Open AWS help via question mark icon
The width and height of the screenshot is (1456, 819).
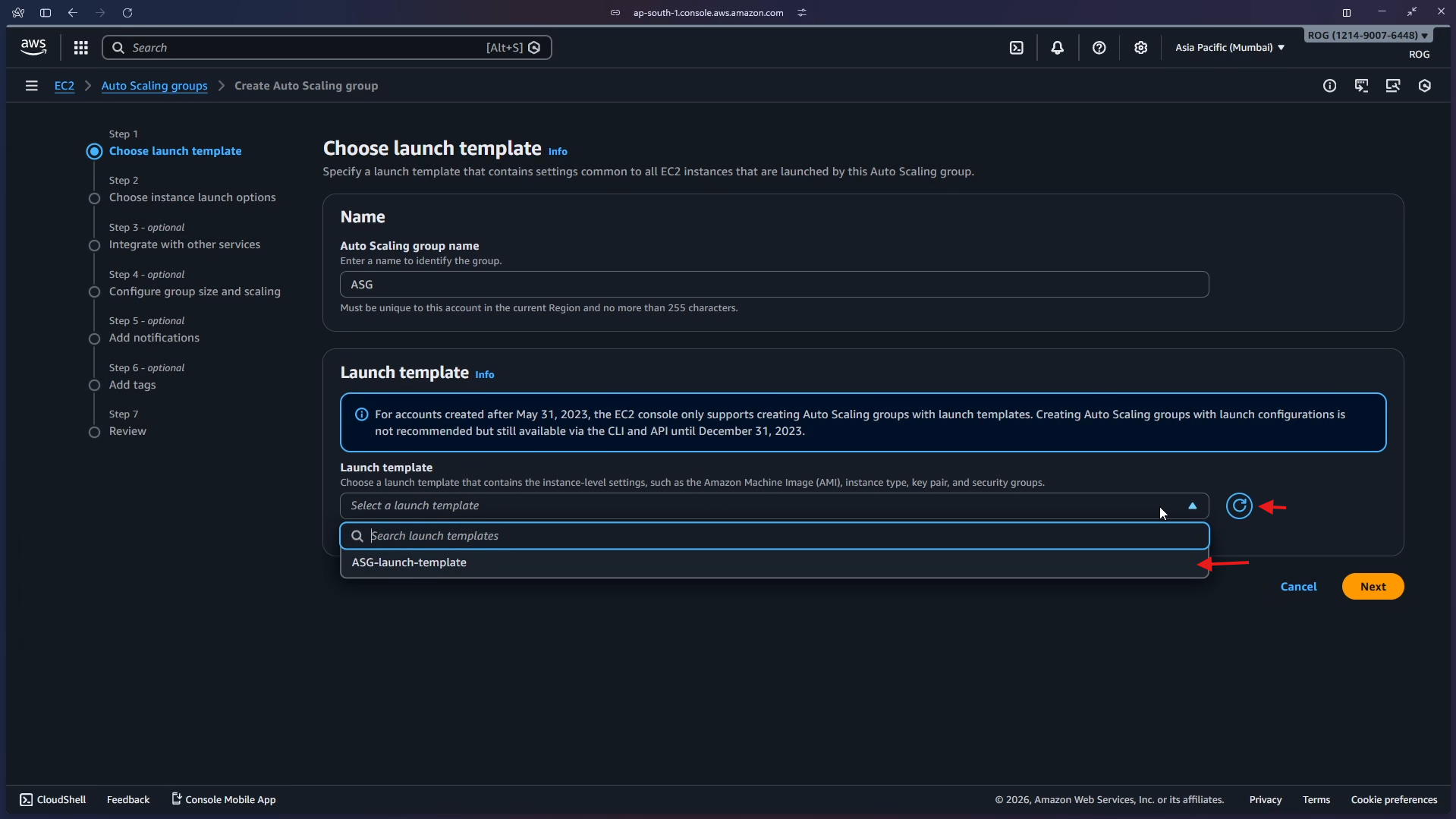pos(1099,47)
